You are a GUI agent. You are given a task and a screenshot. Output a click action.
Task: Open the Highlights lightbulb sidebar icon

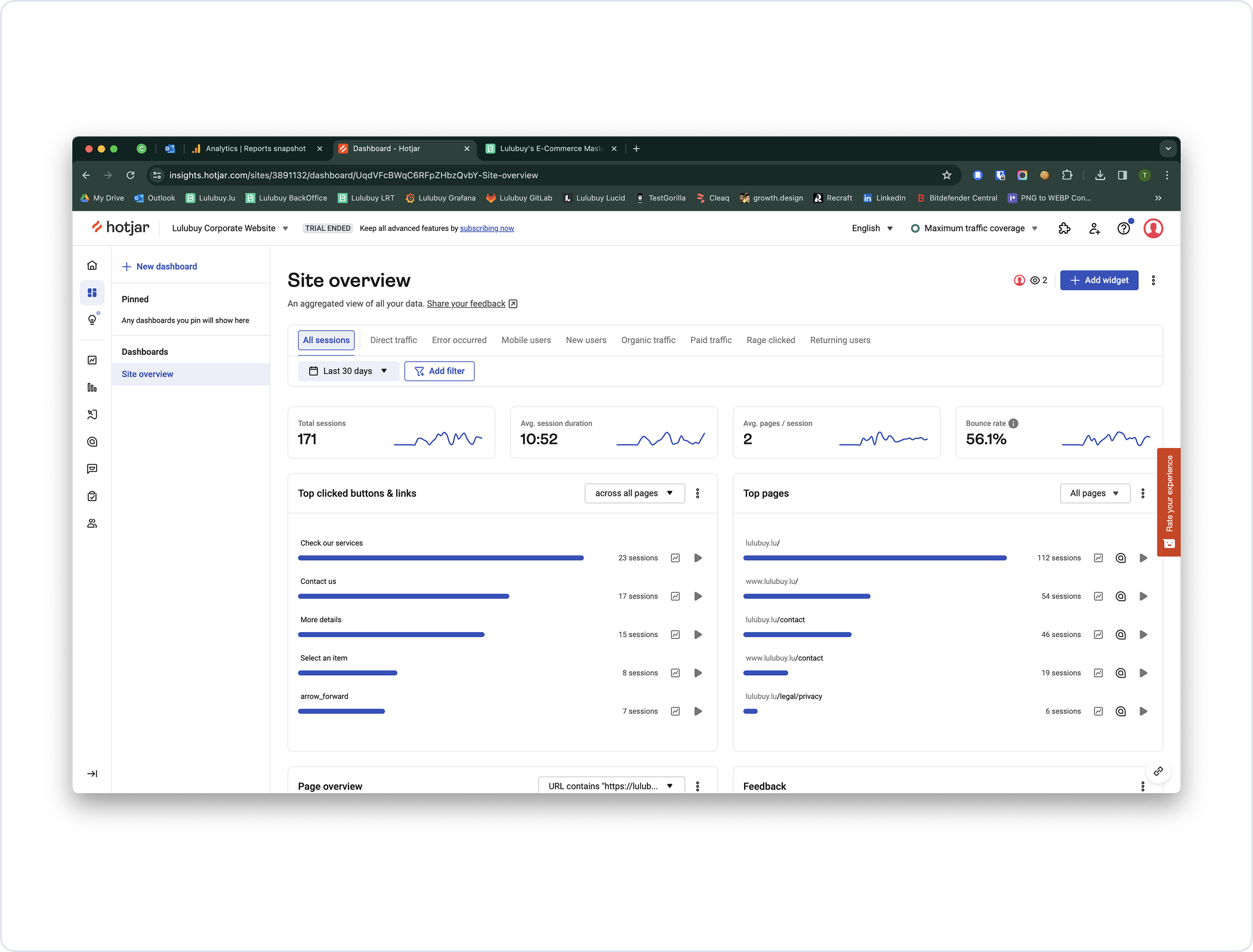92,320
